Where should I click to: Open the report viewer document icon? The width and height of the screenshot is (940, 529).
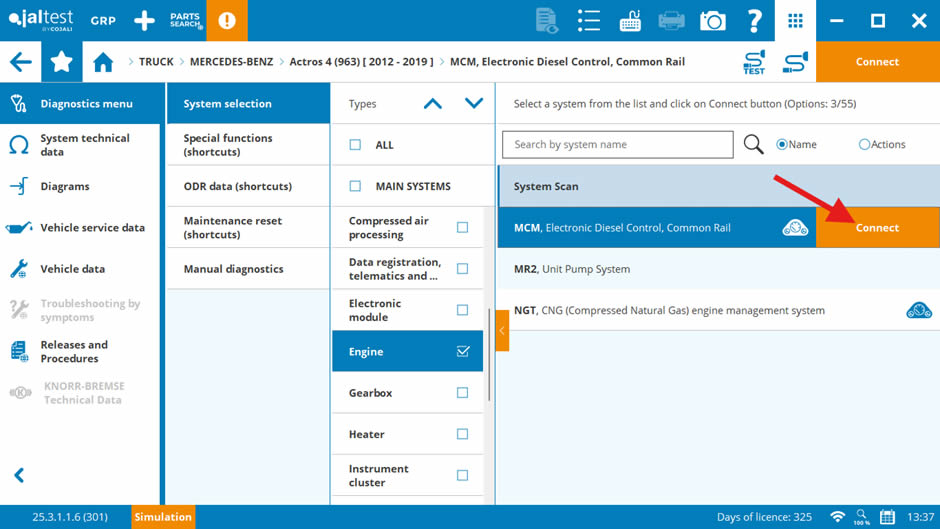[x=547, y=20]
